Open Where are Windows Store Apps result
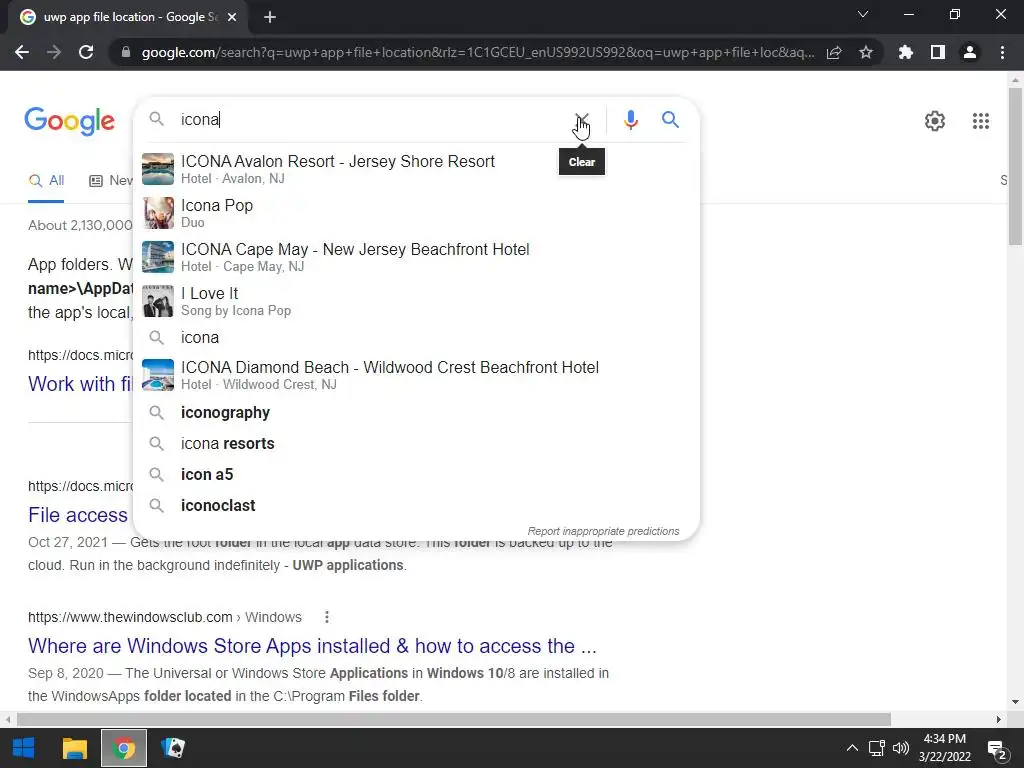Screen dimensions: 1024x768 tap(312, 646)
